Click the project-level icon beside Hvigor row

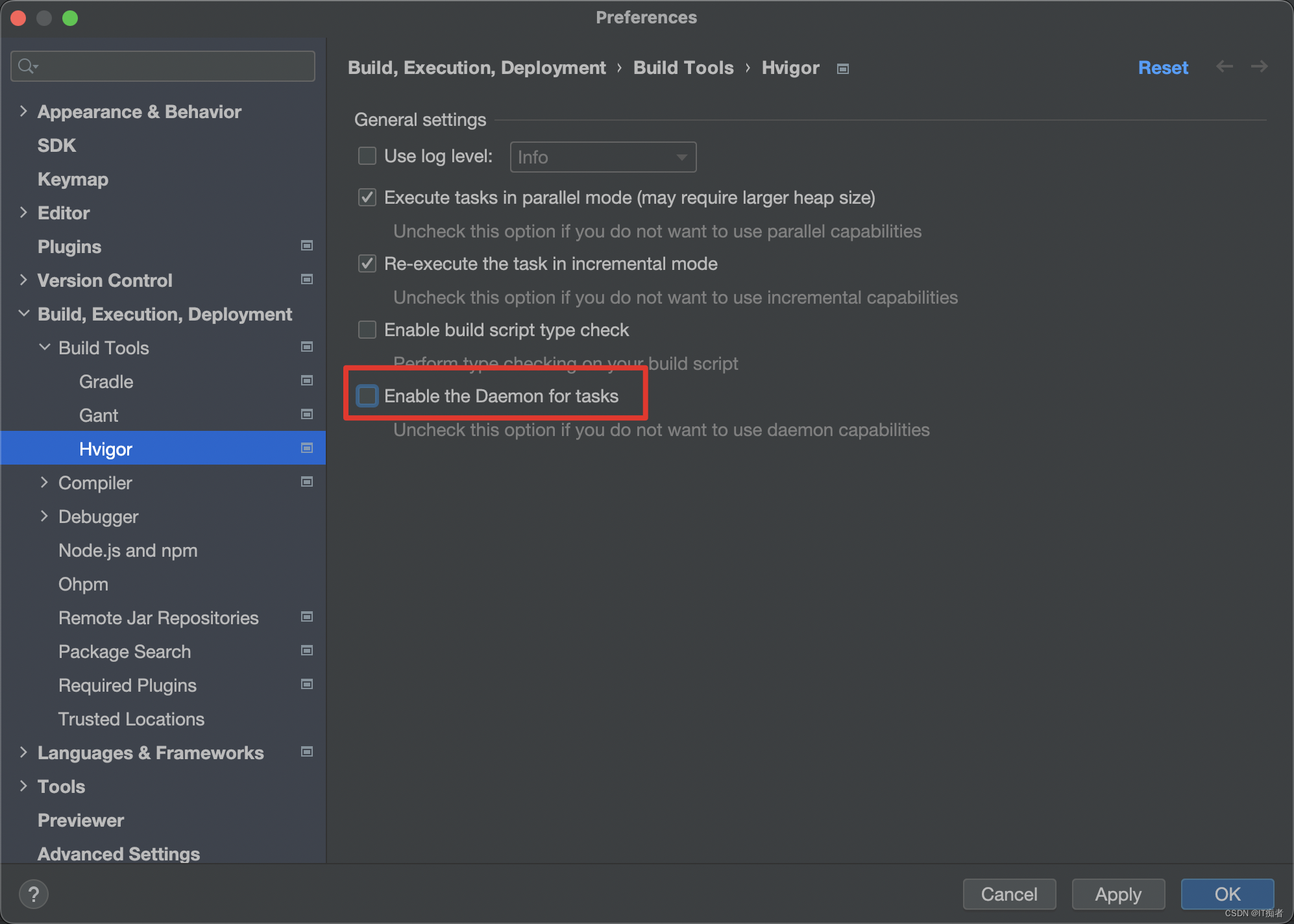pyautogui.click(x=307, y=448)
